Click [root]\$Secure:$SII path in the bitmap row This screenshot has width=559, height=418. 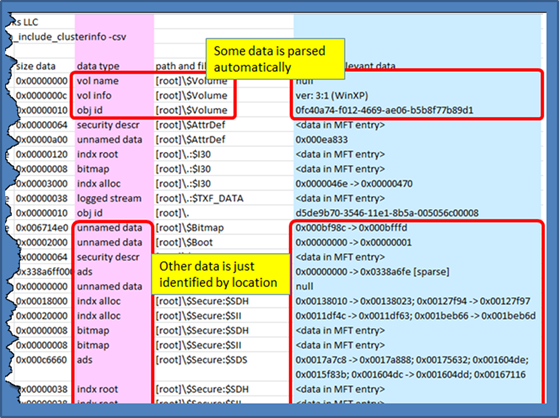coord(198,345)
